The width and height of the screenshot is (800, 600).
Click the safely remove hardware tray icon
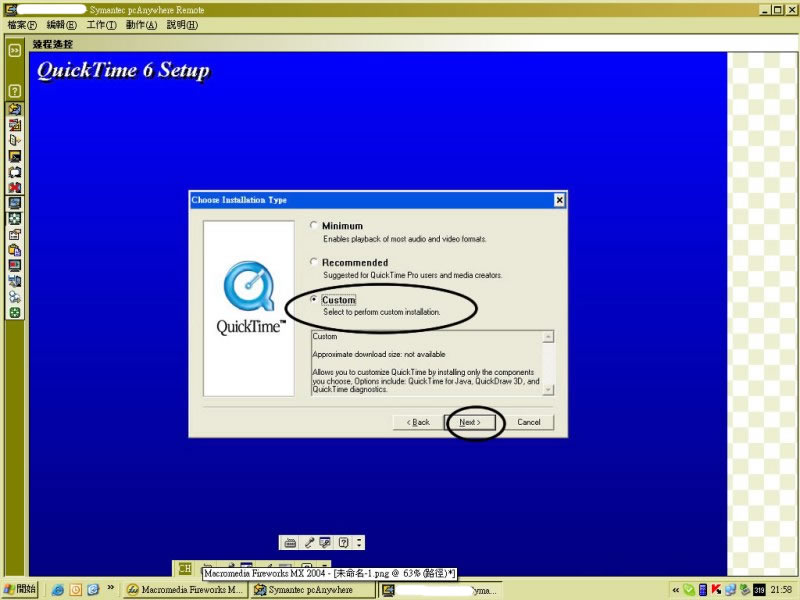click(744, 590)
